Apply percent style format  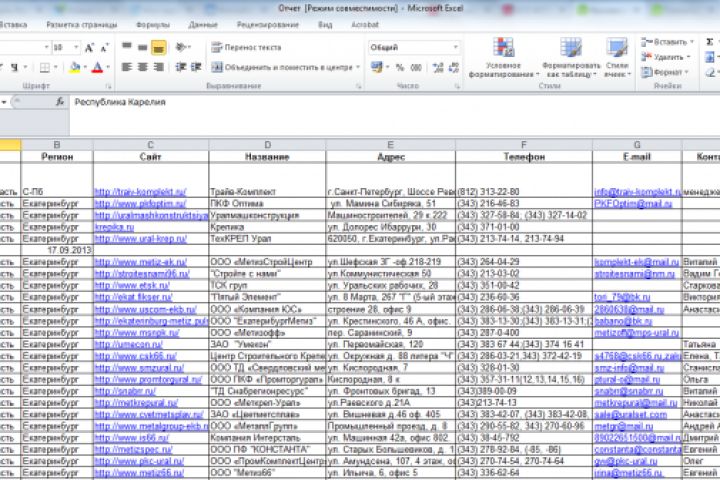pyautogui.click(x=400, y=68)
